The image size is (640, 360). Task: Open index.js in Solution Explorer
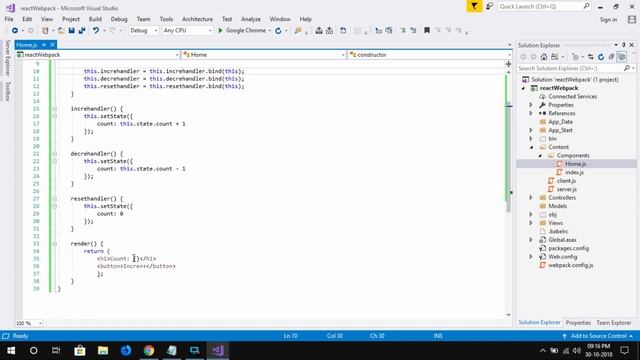tap(574, 173)
